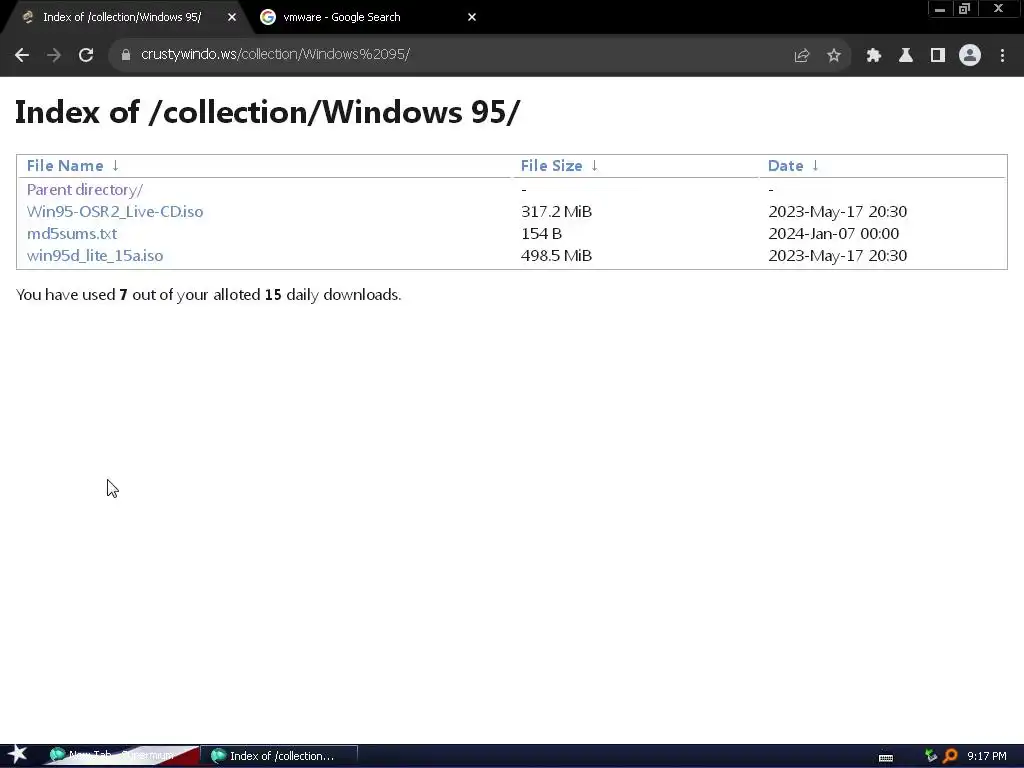Click the green arrow tray icon
Screen dimensions: 1024x768
(x=931, y=756)
